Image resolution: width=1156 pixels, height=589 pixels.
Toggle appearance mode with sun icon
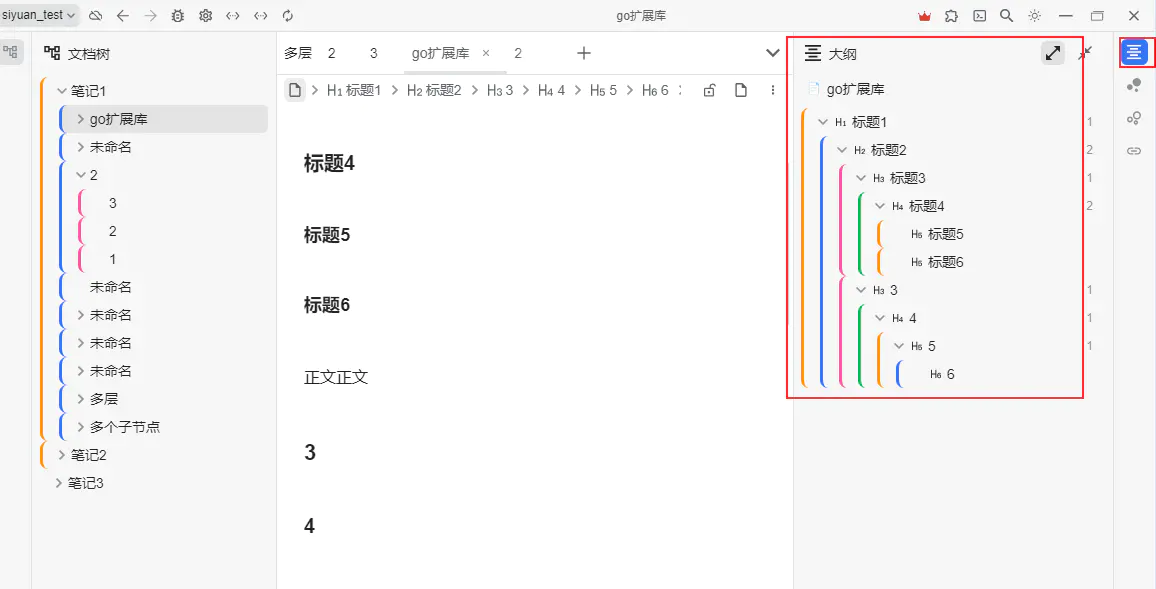(1034, 15)
